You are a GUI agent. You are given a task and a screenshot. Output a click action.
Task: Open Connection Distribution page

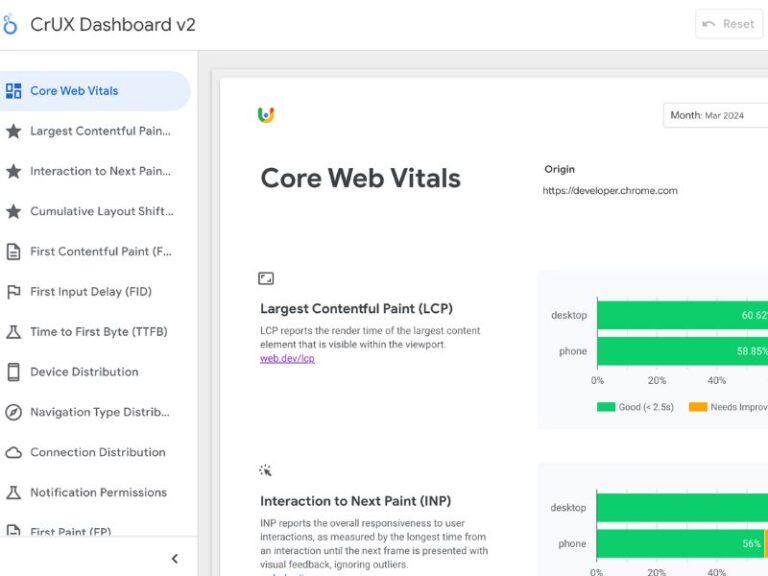[95, 452]
